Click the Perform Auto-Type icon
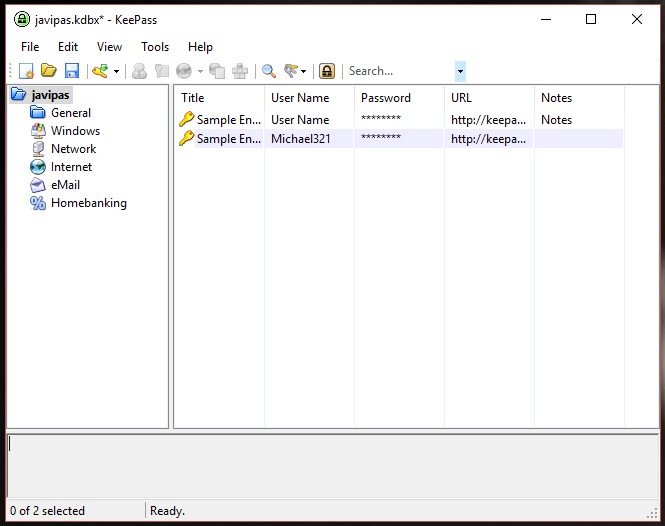Image resolution: width=665 pixels, height=526 pixels. tap(240, 71)
